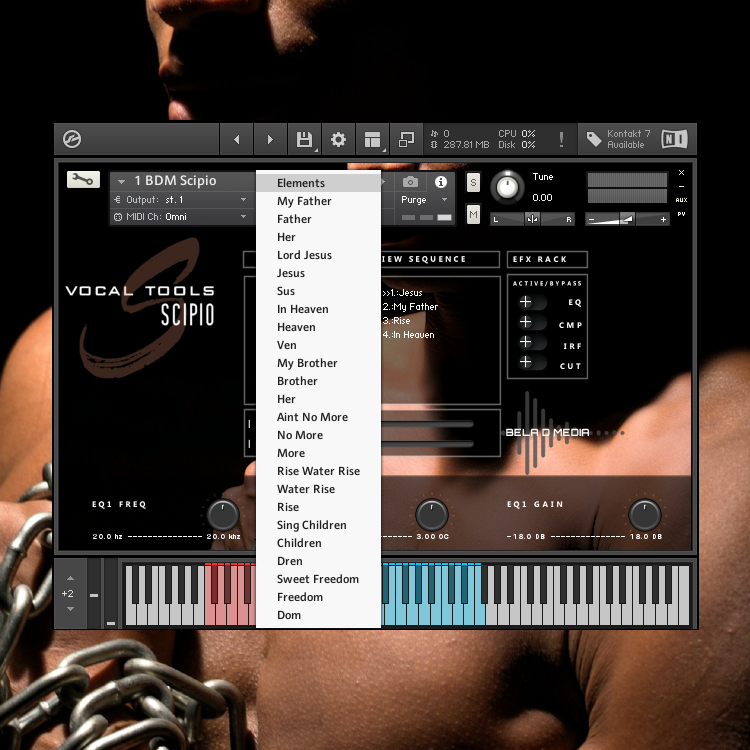Image resolution: width=750 pixels, height=750 pixels.
Task: Expand the 1 BDM Scipio instrument arrow
Action: tap(121, 181)
